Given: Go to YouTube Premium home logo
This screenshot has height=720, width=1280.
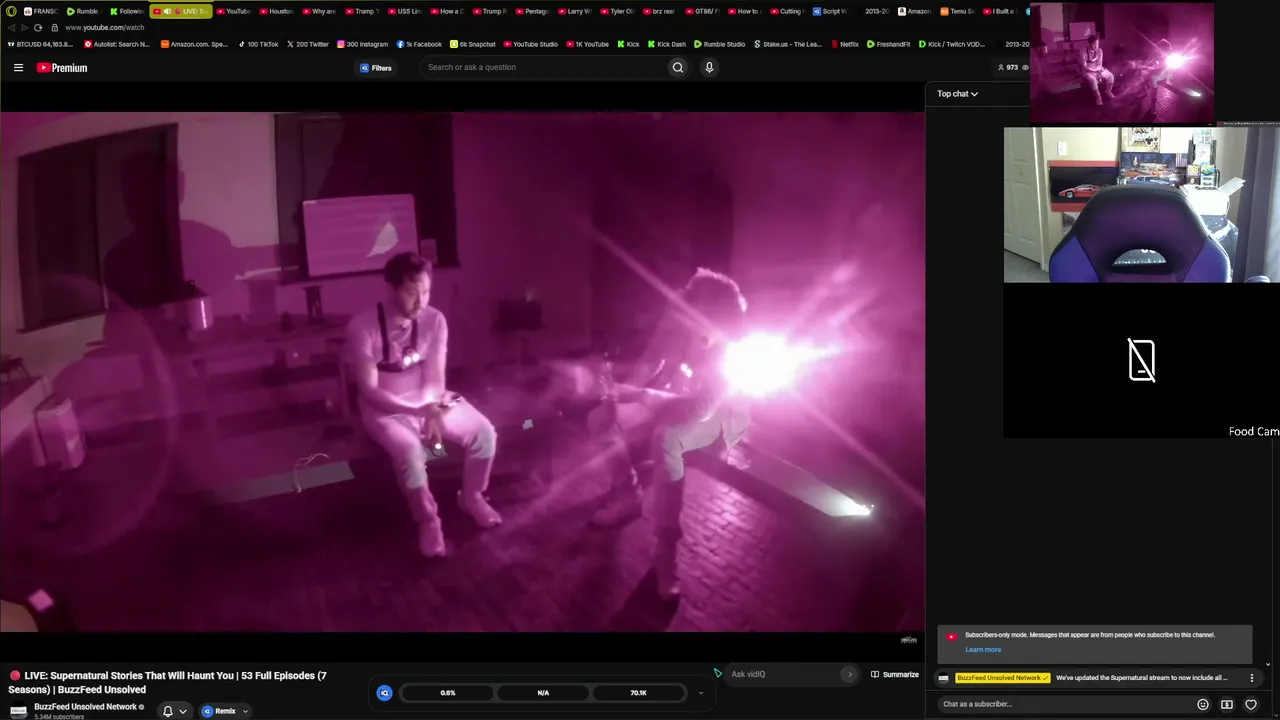Looking at the screenshot, I should pos(62,68).
